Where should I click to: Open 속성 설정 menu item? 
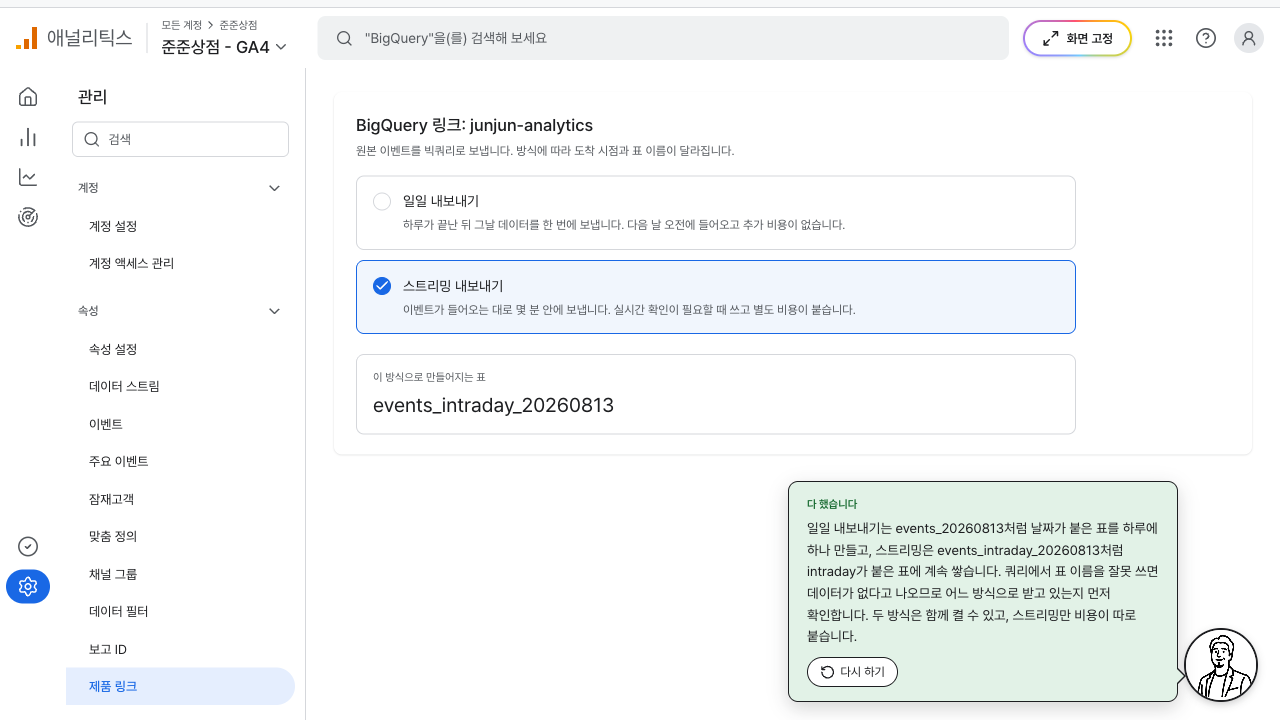coord(180,349)
